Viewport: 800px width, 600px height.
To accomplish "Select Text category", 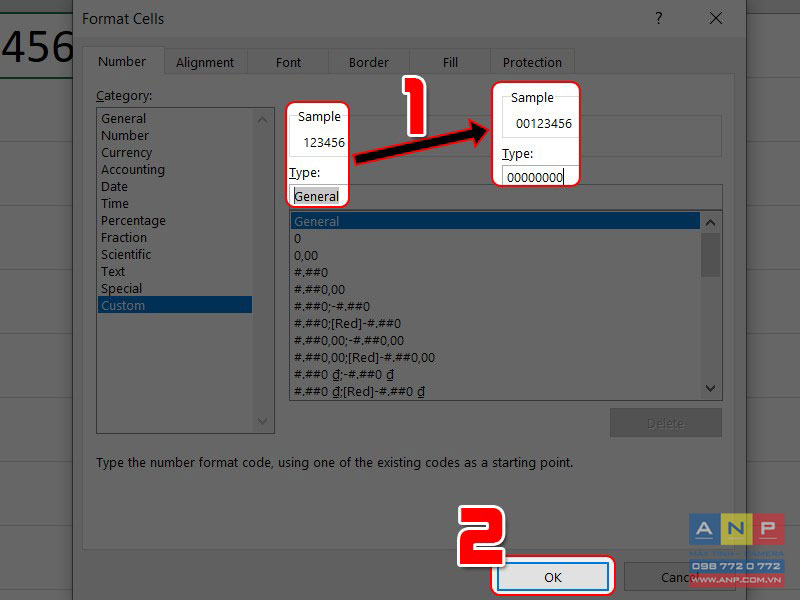I will pyautogui.click(x=174, y=271).
